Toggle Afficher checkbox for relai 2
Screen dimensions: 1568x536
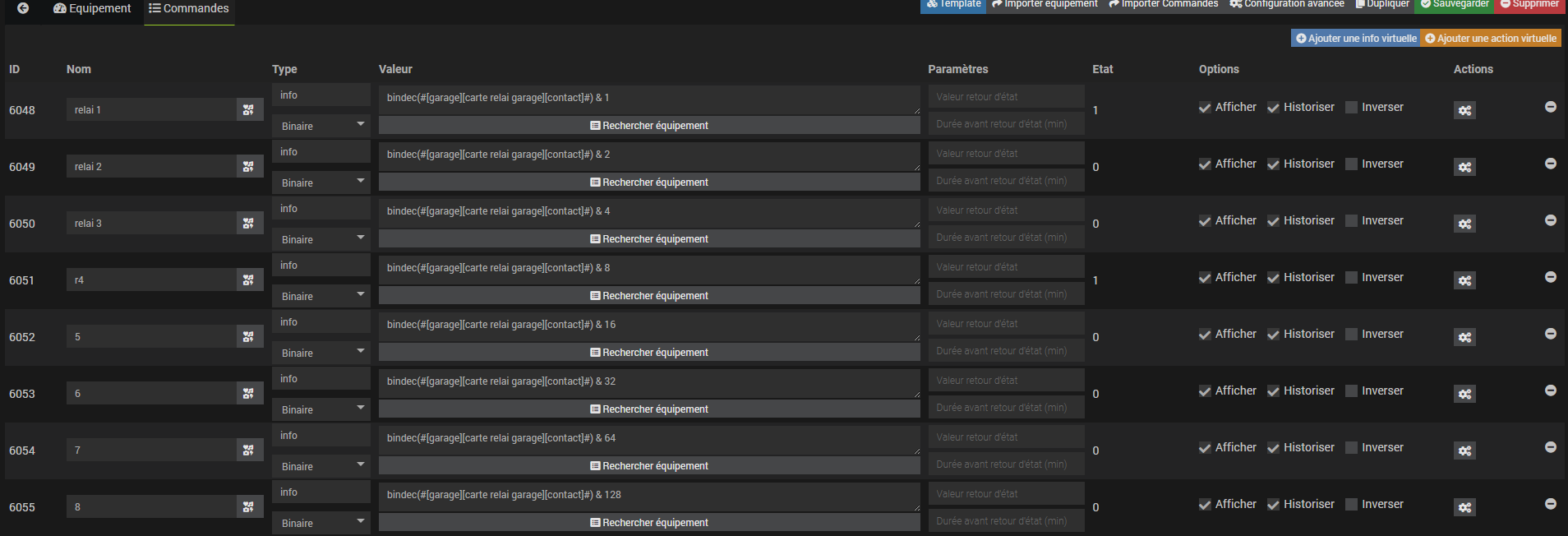1205,164
